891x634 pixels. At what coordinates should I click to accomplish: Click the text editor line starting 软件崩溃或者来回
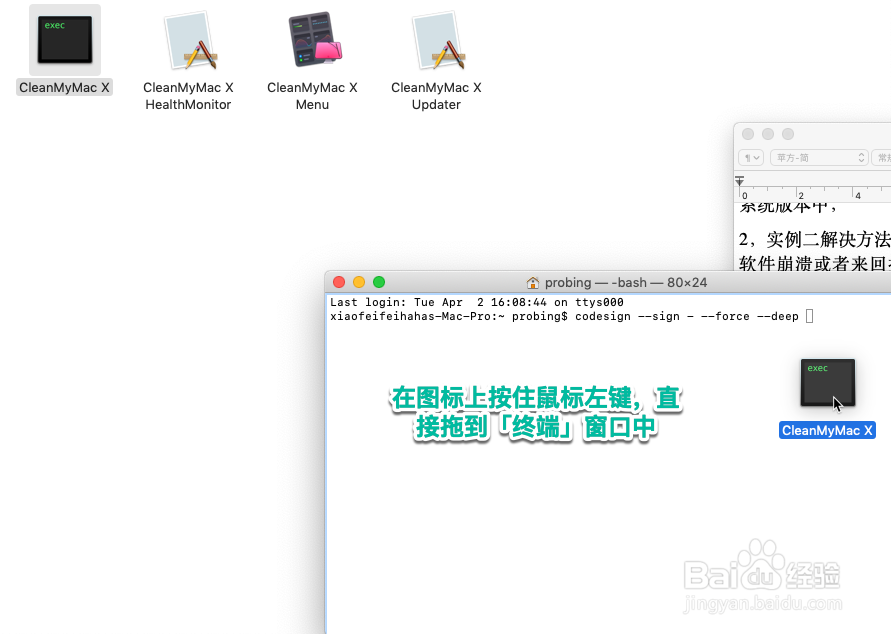(x=814, y=262)
